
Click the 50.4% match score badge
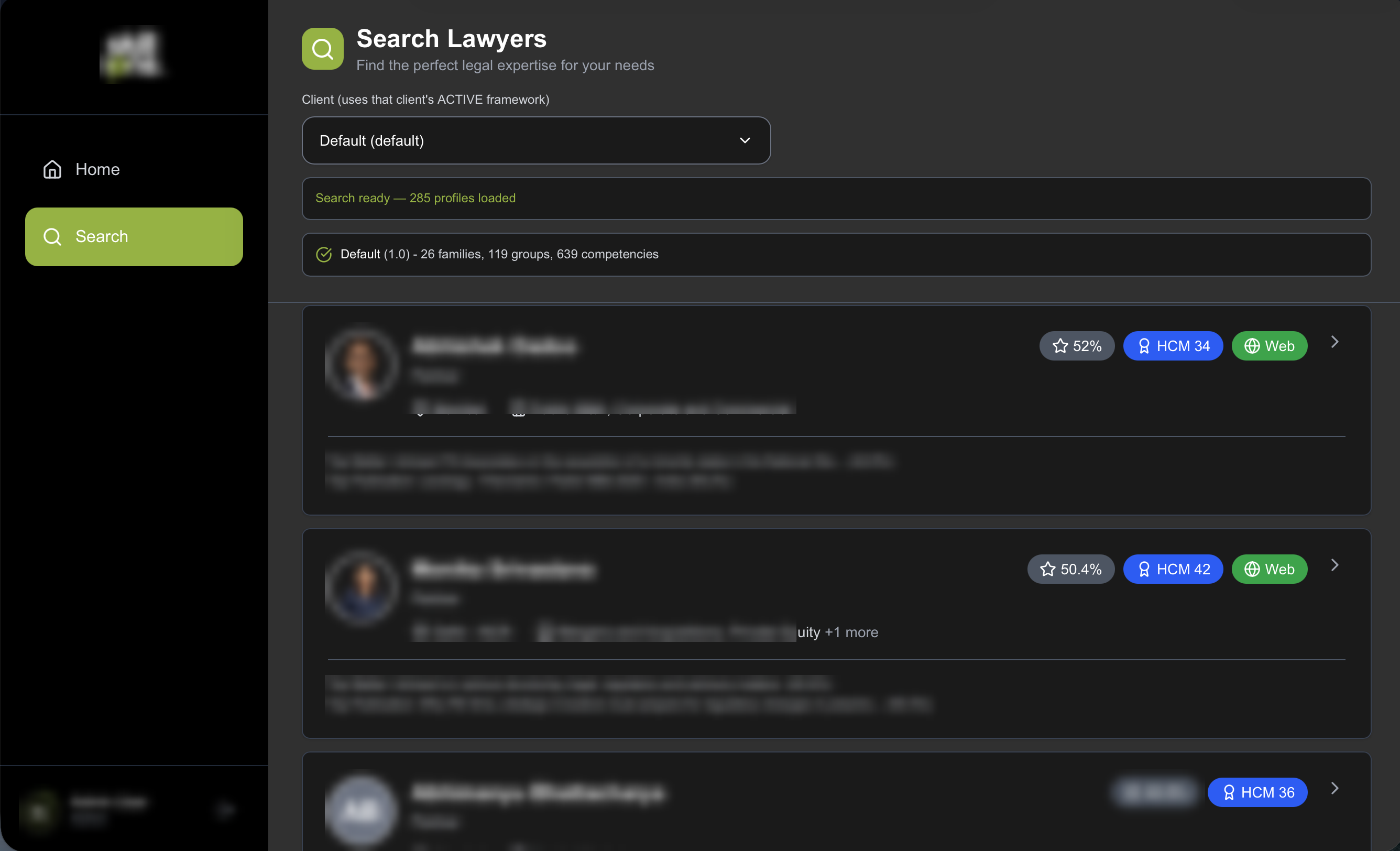click(1070, 569)
